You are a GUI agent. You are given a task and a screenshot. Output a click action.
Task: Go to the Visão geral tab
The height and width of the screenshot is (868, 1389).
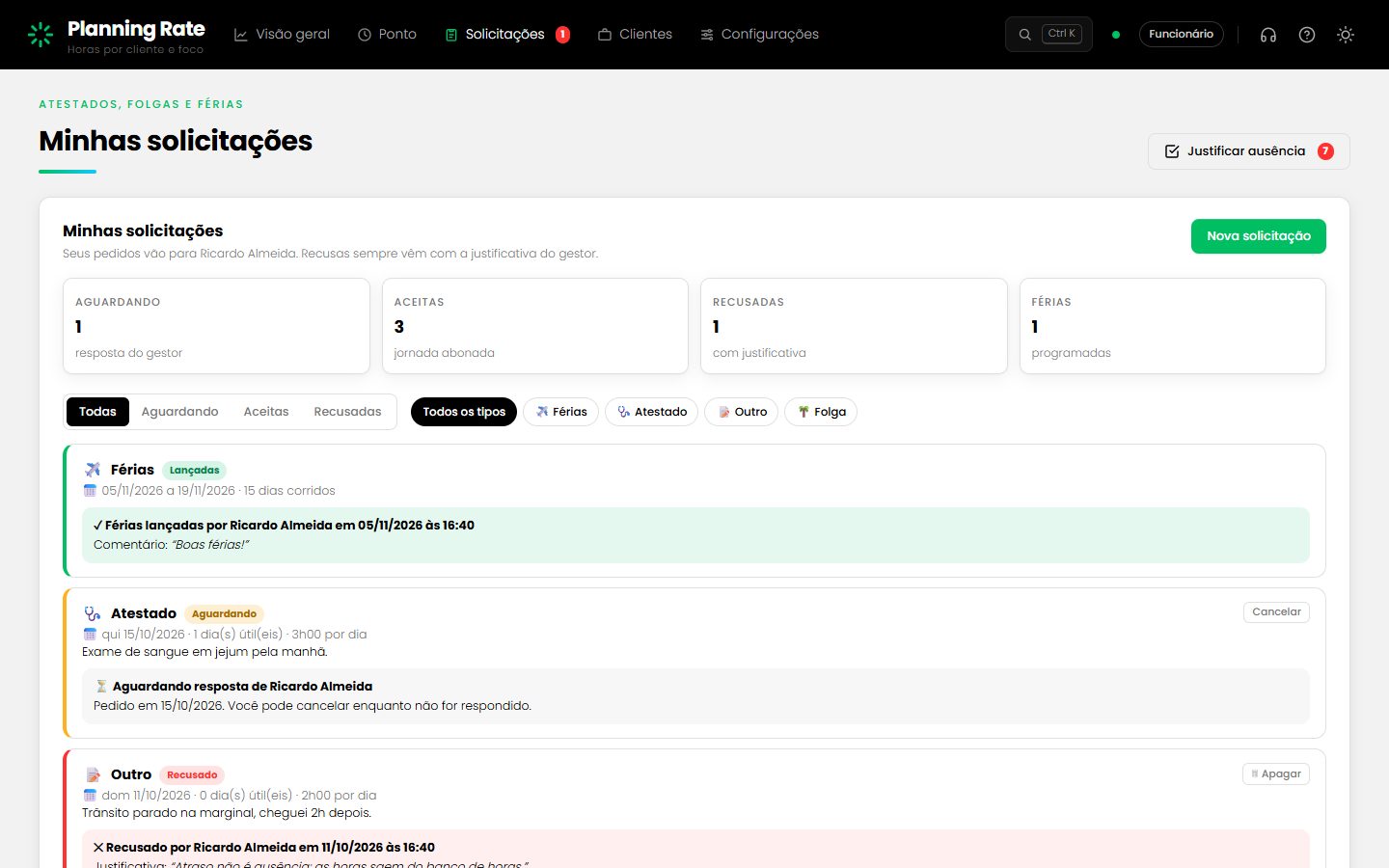(282, 35)
